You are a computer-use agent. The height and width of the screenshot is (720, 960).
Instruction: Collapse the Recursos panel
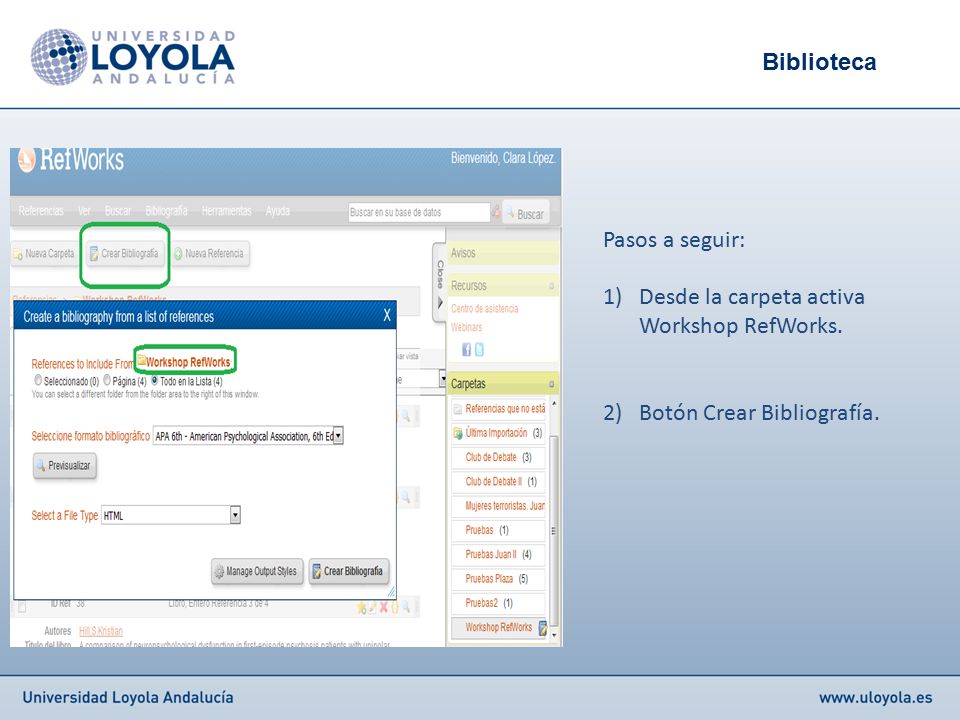tap(551, 286)
